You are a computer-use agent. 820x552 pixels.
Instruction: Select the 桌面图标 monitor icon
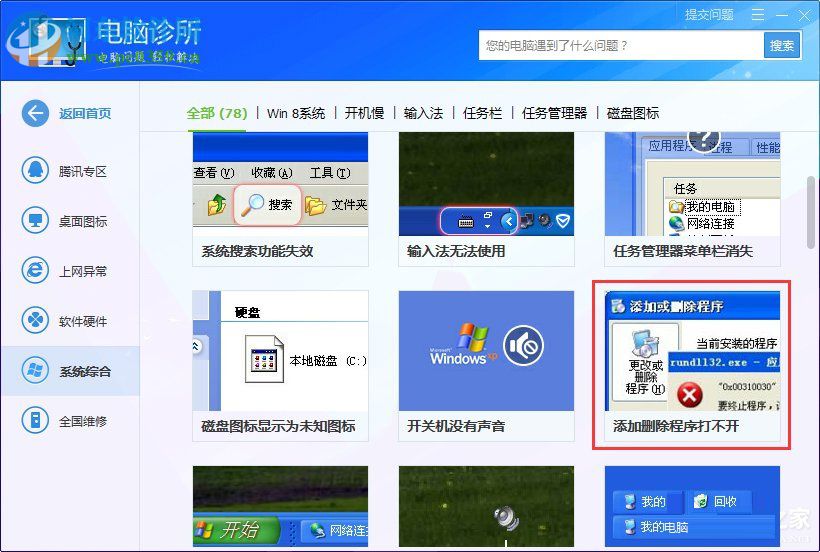click(35, 221)
